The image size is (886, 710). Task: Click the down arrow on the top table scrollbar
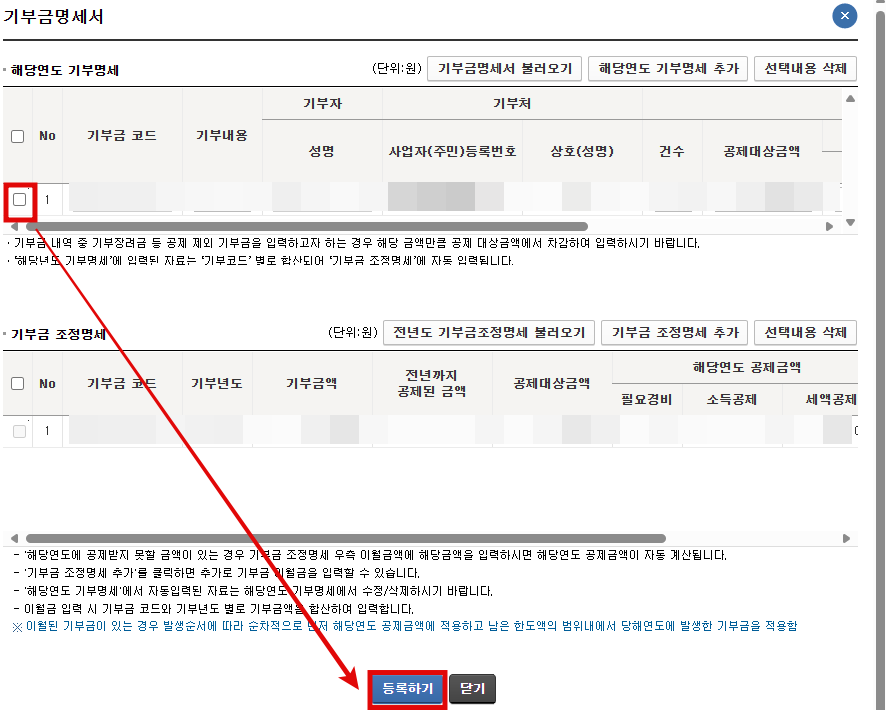point(850,220)
